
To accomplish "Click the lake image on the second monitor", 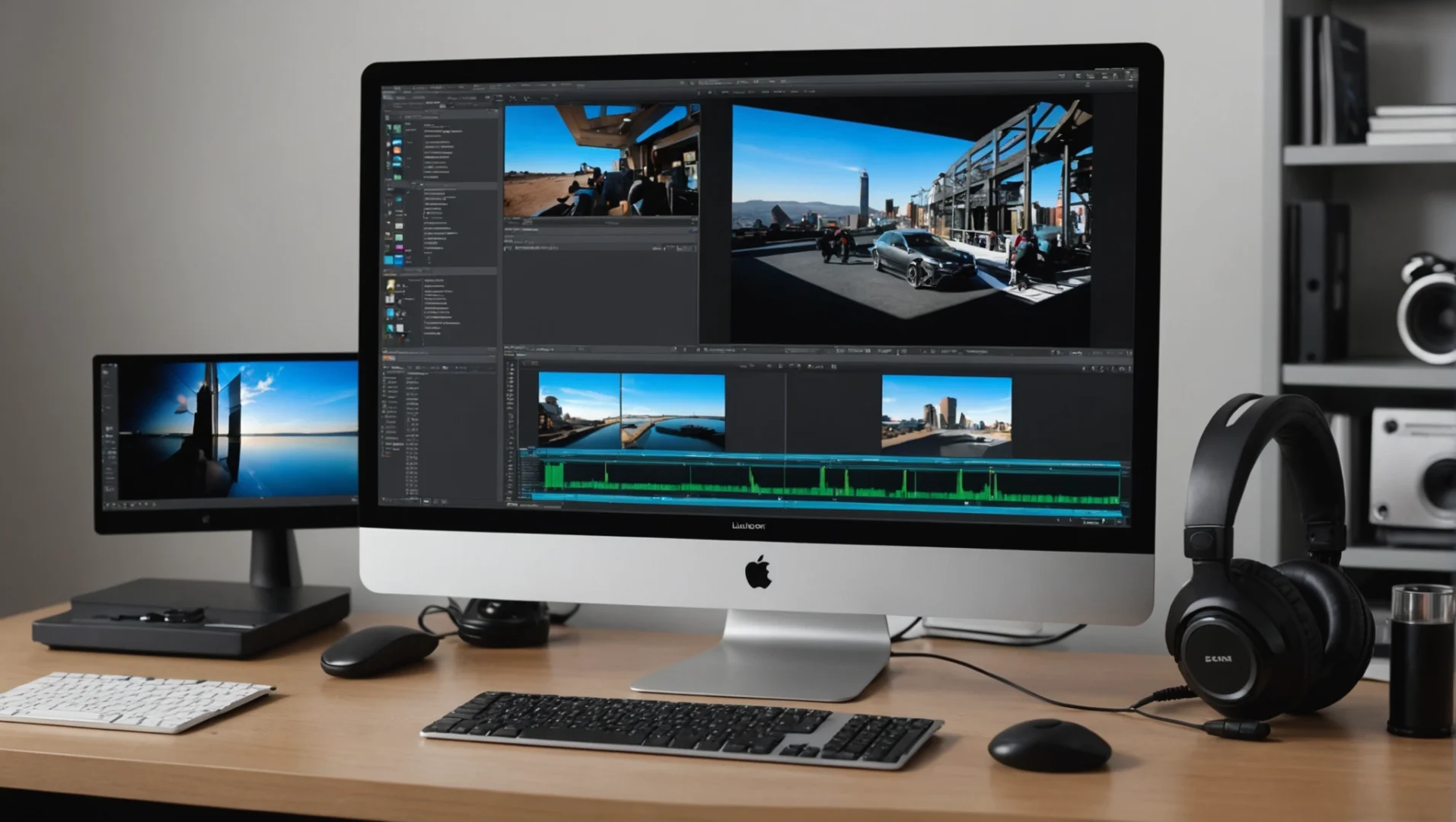I will (240, 429).
